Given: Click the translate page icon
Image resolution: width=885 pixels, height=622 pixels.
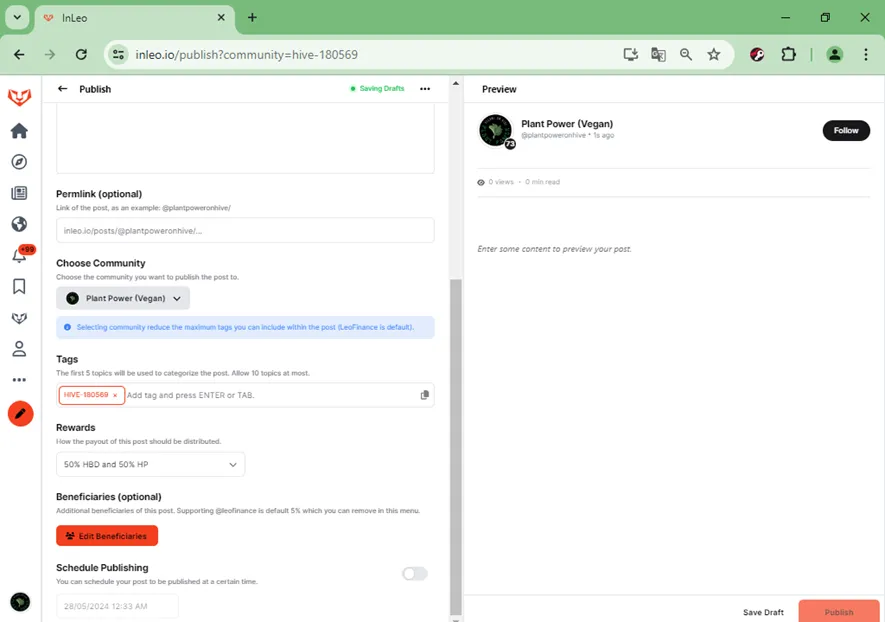Looking at the screenshot, I should 658,54.
